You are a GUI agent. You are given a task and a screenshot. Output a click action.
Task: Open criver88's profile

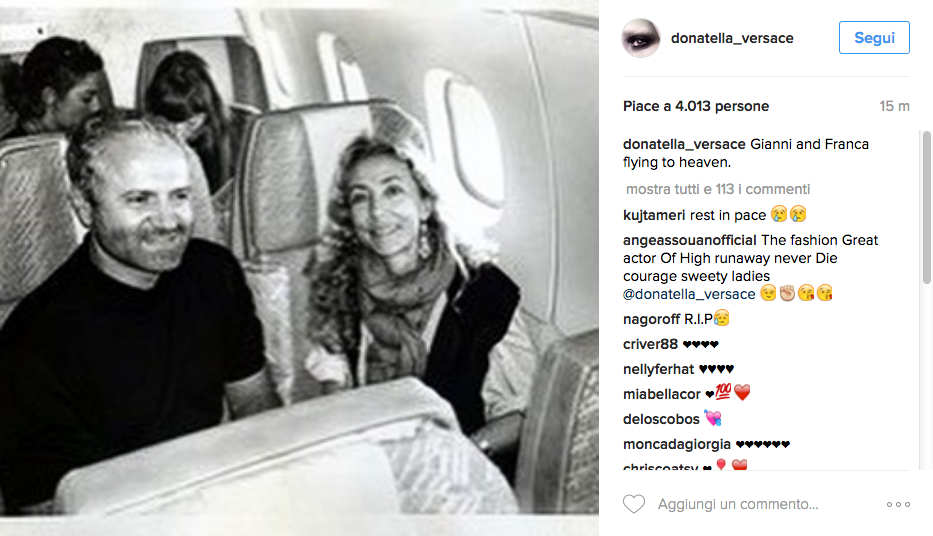click(x=650, y=344)
